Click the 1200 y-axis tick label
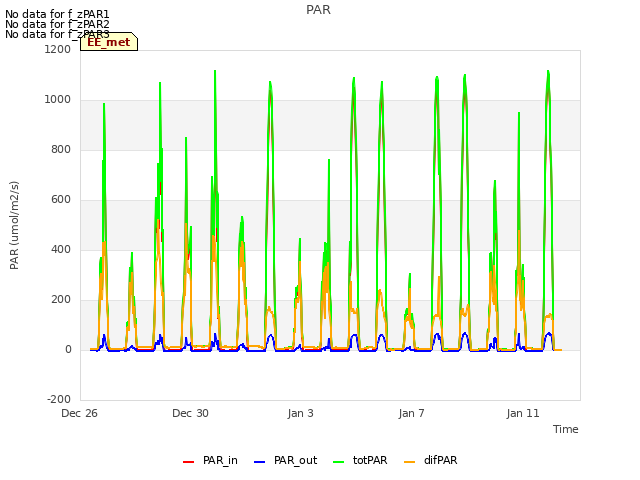 (58, 49)
